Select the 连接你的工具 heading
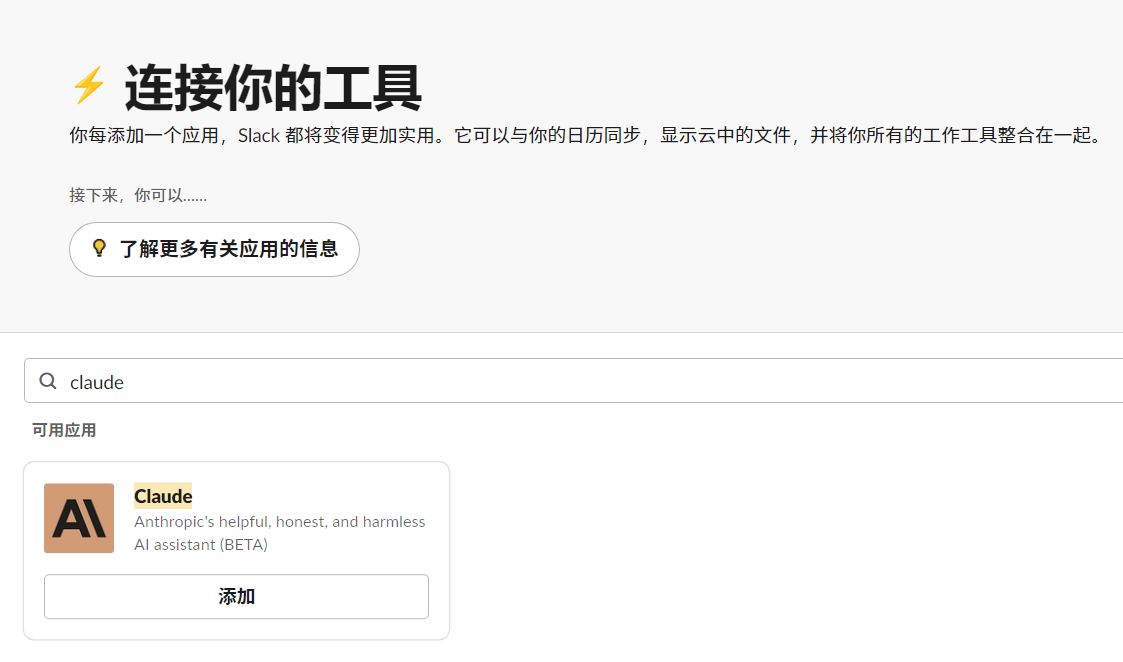1123x662 pixels. (273, 87)
